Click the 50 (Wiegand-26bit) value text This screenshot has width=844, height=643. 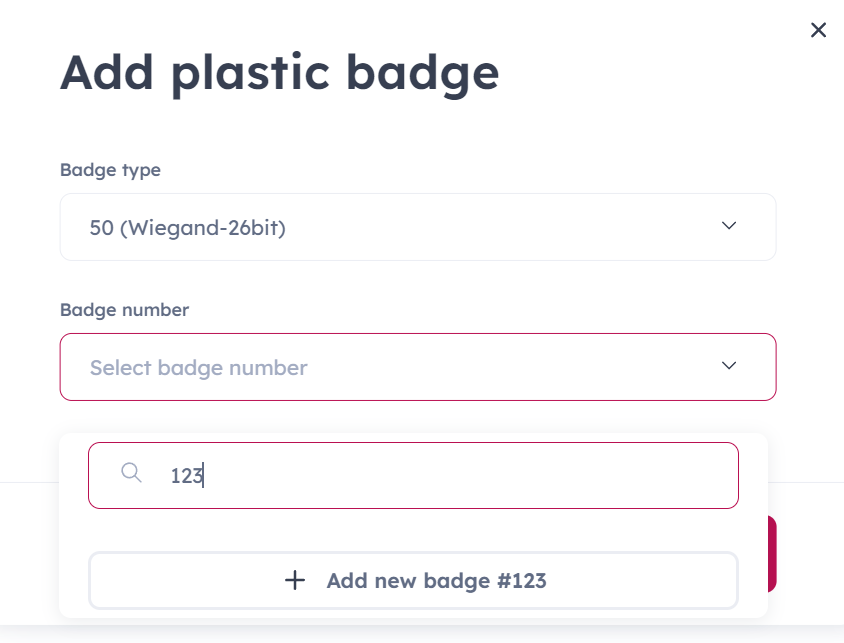pos(187,228)
